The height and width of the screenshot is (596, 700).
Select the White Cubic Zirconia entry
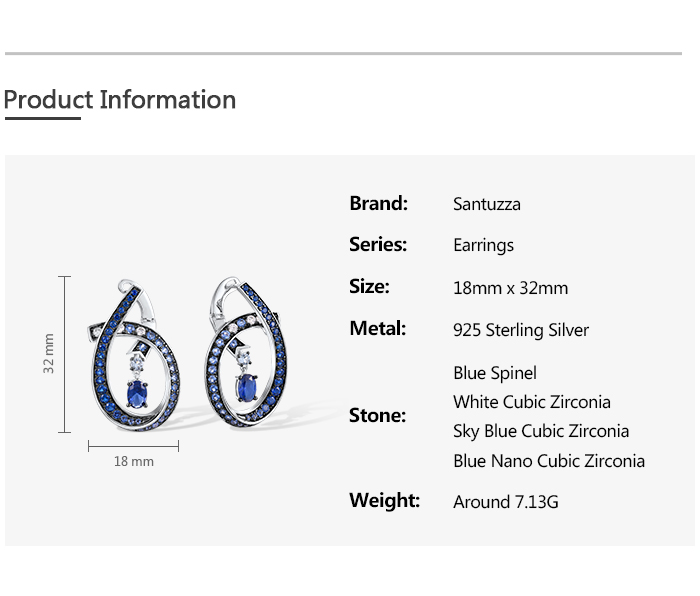point(531,402)
